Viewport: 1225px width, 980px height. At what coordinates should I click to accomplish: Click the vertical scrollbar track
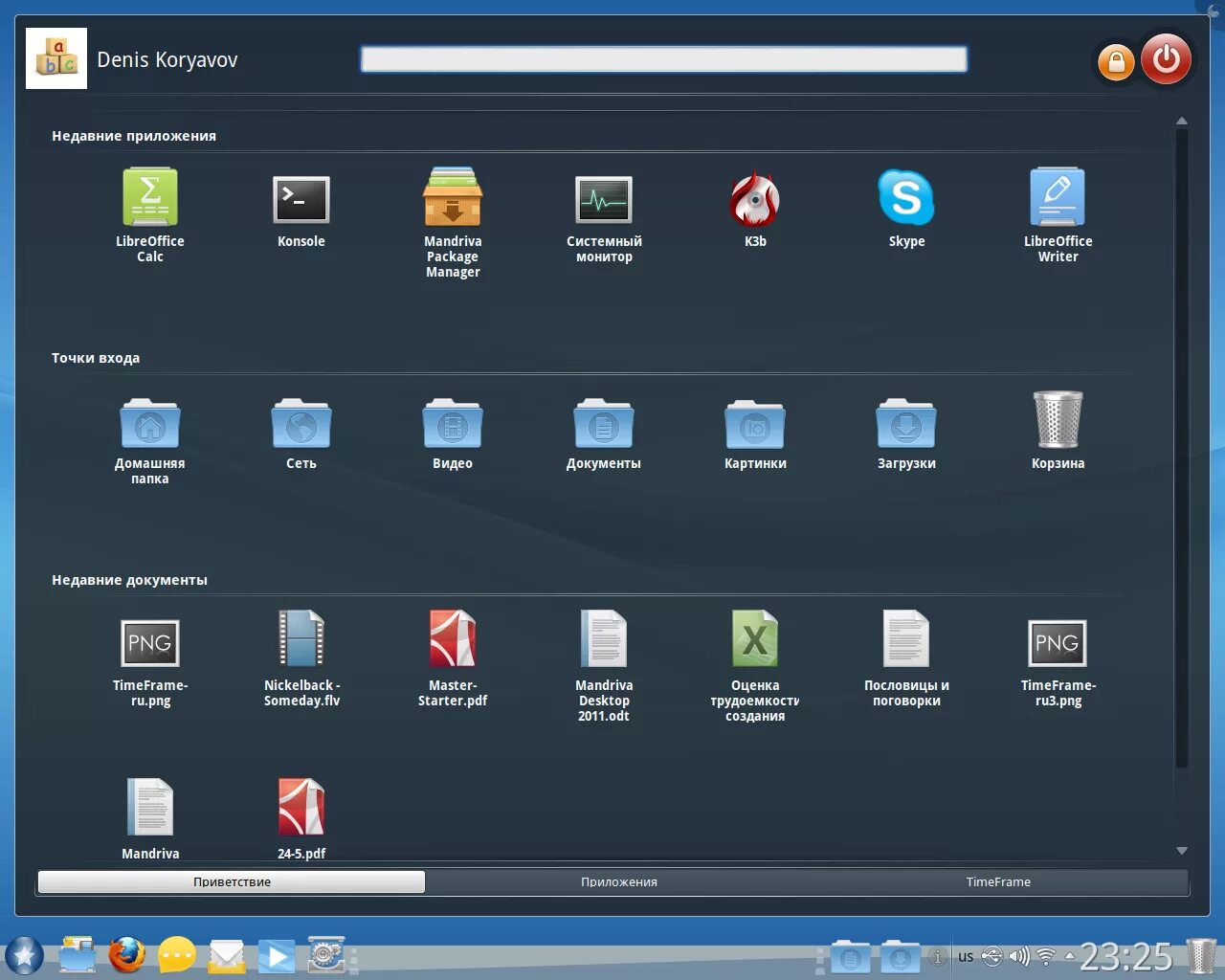click(1182, 448)
